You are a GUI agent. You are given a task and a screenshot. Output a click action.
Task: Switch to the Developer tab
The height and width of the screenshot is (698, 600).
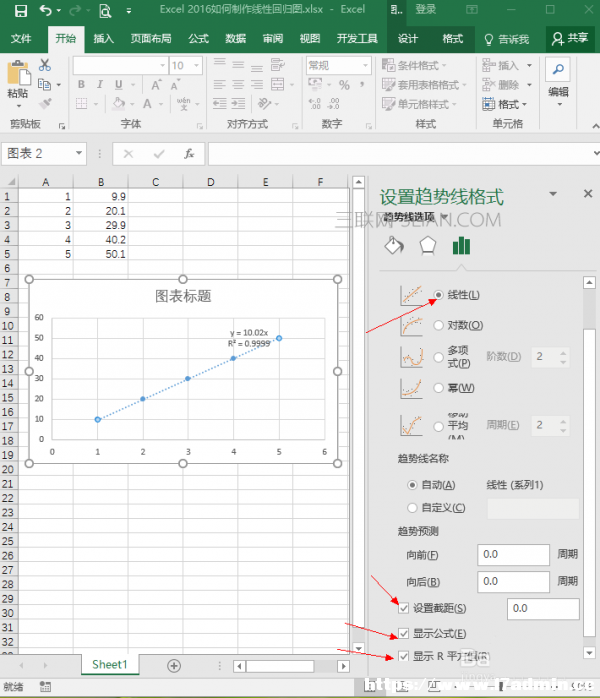(x=357, y=39)
